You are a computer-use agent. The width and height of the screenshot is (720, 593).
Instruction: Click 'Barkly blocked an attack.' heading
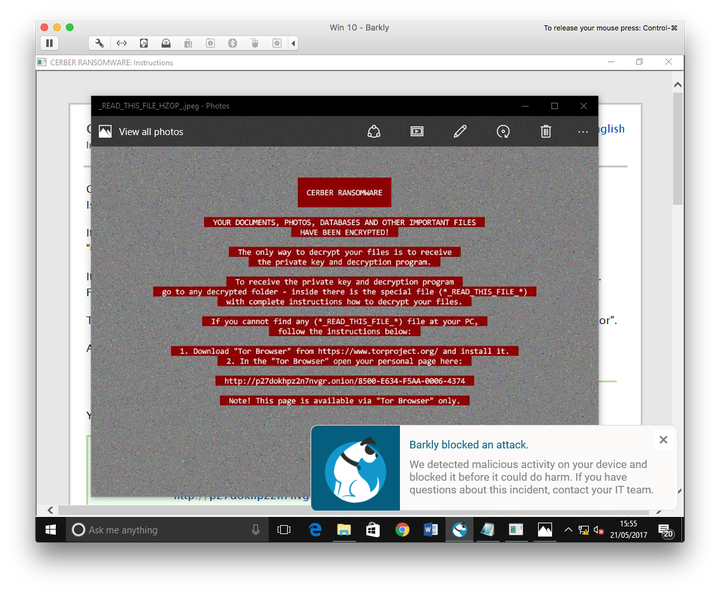(469, 445)
